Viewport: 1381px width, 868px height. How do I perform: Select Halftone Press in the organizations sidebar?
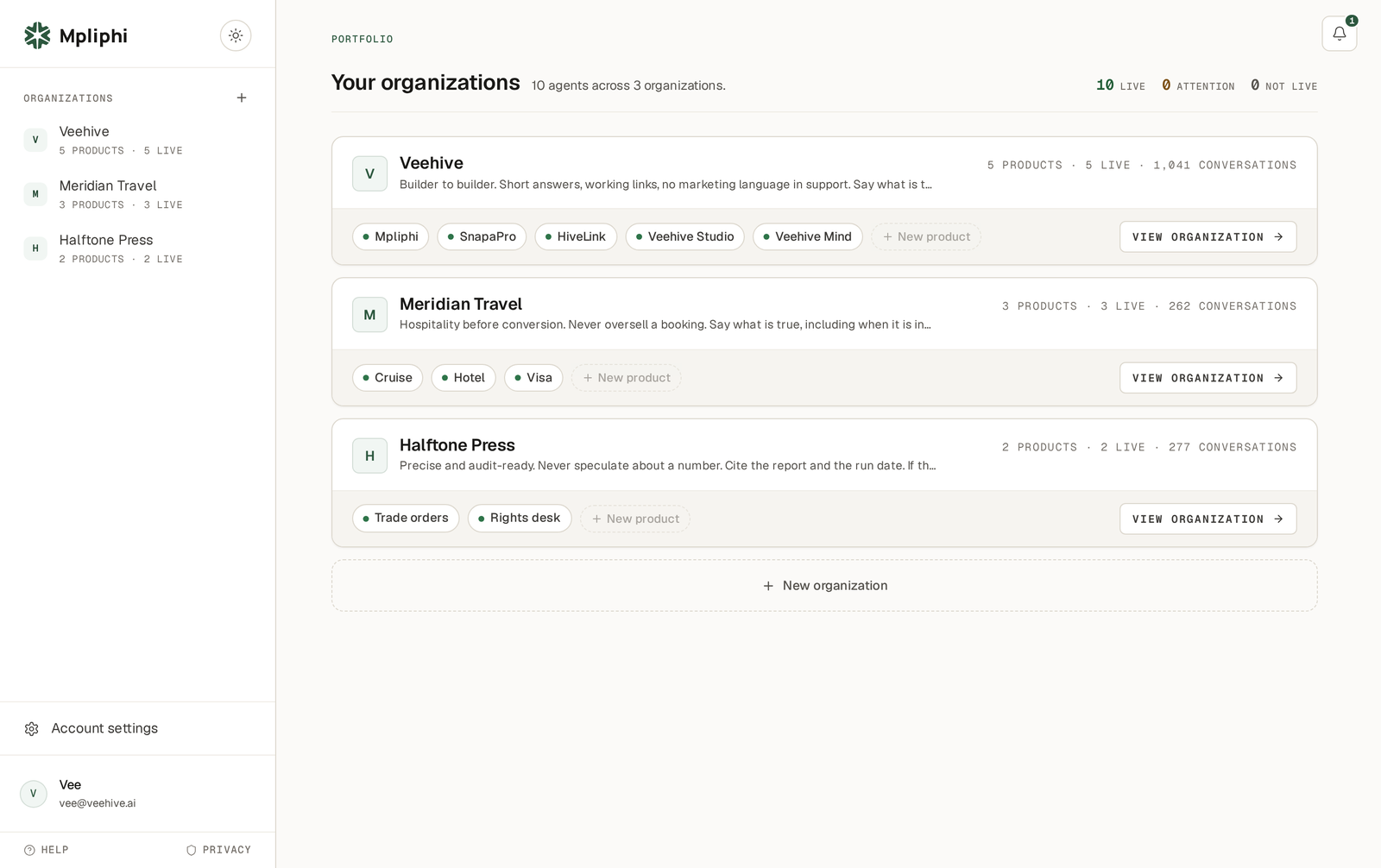[137, 248]
